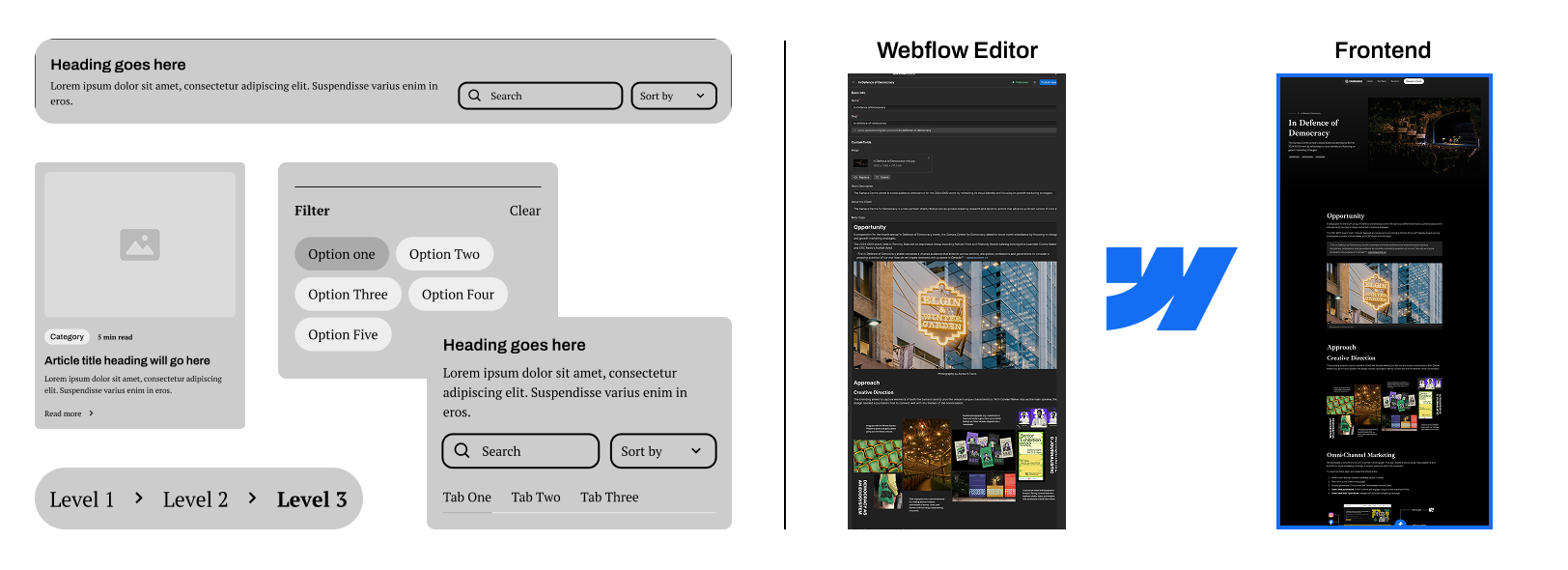Click the Slug field in the Webflow Editor
The width and height of the screenshot is (1568, 570).
click(x=954, y=123)
